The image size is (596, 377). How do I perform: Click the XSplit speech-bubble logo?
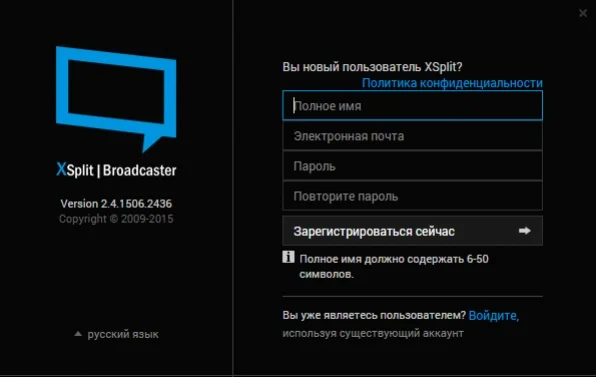coord(116,99)
